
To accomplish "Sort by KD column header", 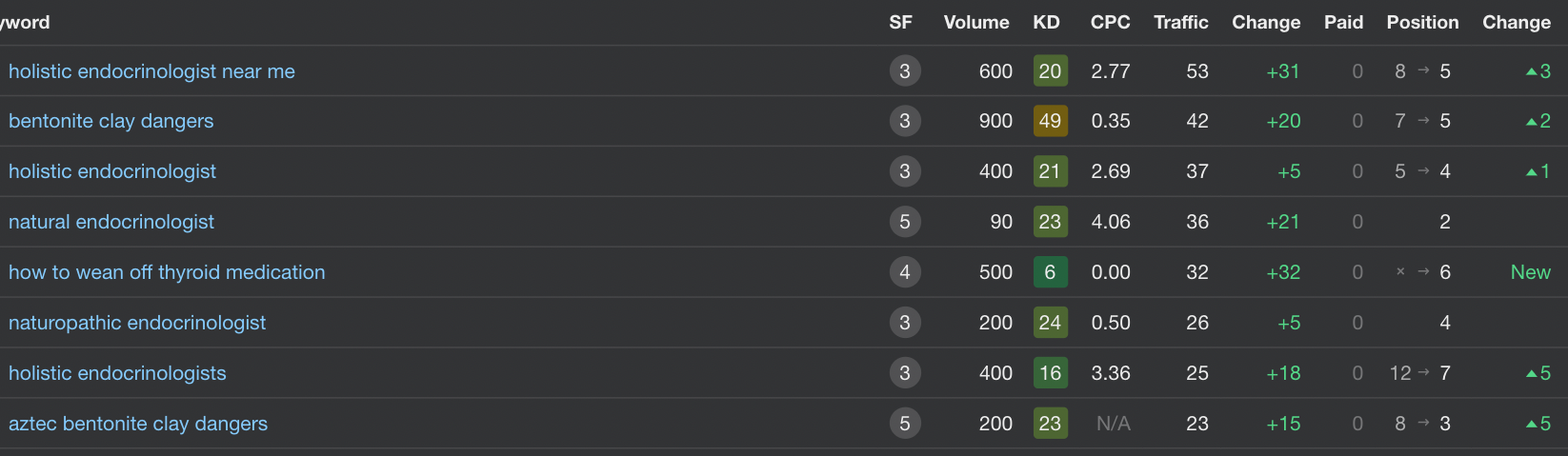I will [1046, 22].
